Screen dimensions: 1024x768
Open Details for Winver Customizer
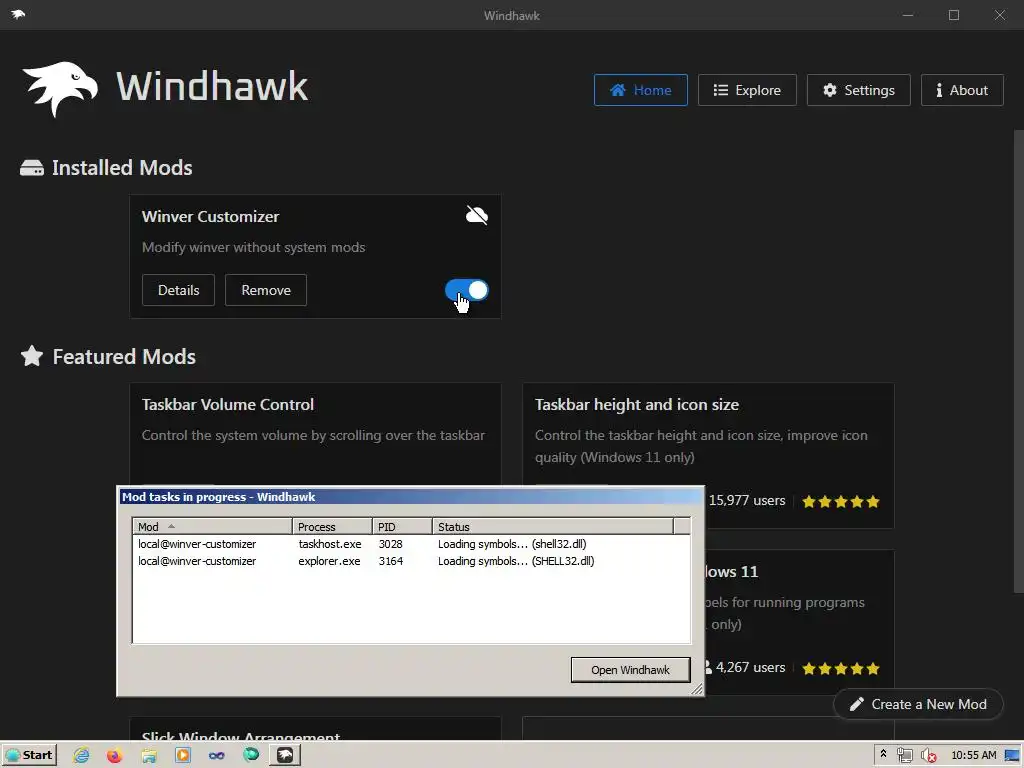point(178,290)
